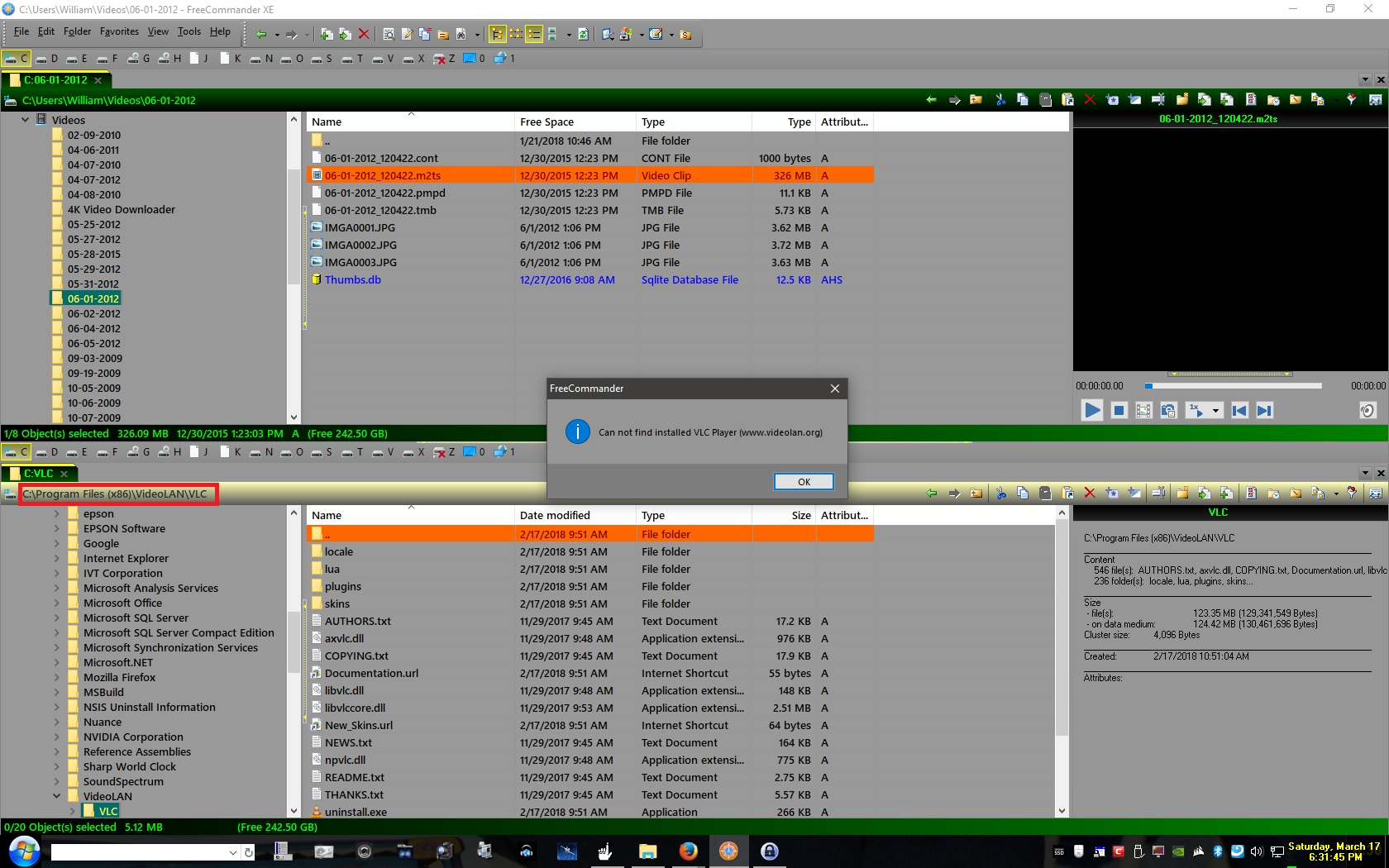This screenshot has height=868, width=1389.
Task: Collapse the VideoLAN tree node
Action: point(56,796)
